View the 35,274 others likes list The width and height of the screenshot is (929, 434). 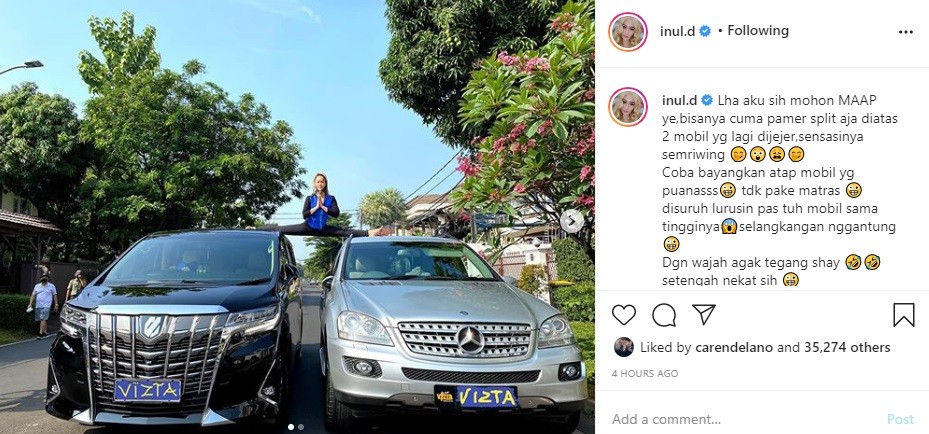click(847, 348)
